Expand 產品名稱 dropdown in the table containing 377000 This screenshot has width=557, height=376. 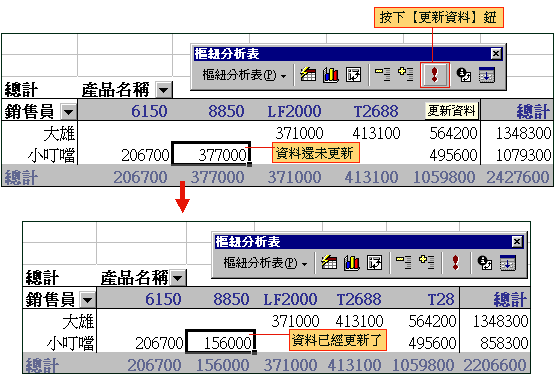[164, 90]
